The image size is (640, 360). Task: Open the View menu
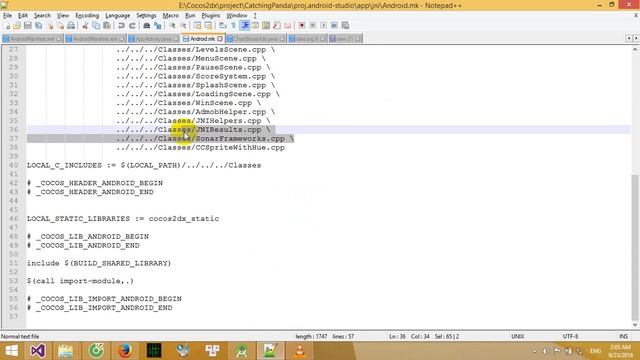click(x=63, y=16)
